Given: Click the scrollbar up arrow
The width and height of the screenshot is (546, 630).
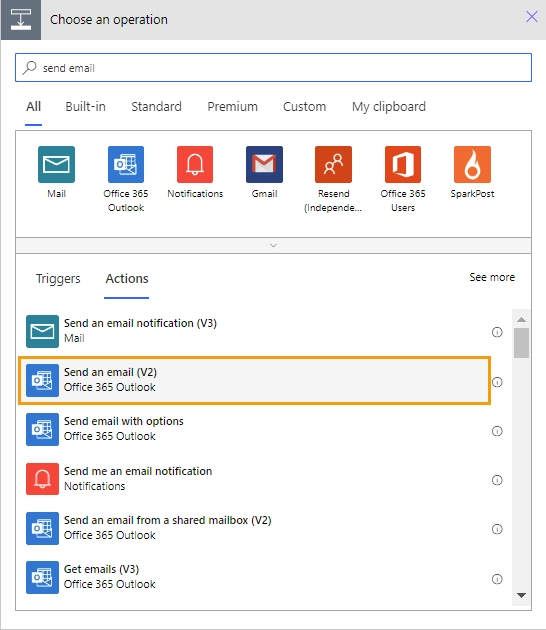Looking at the screenshot, I should tap(521, 319).
